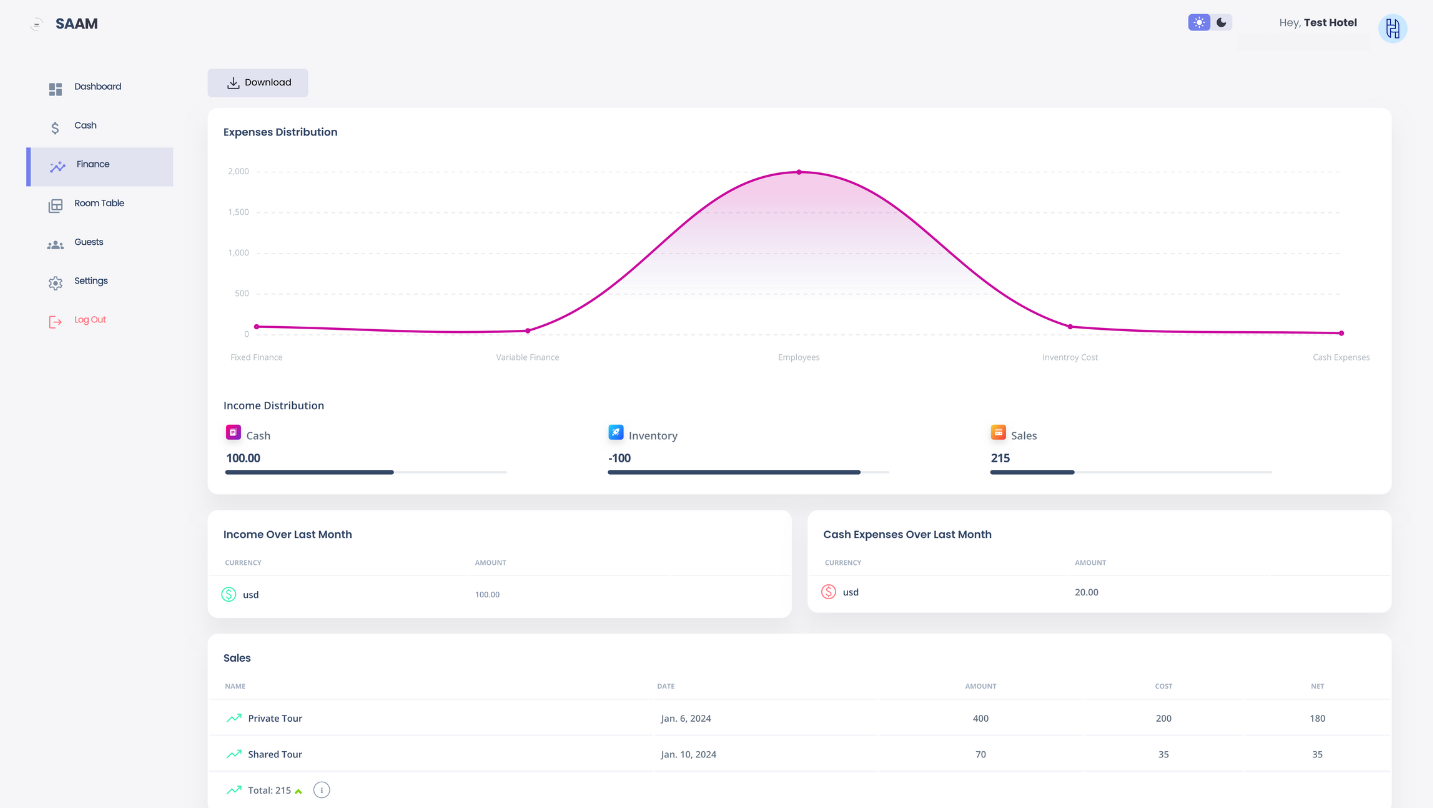Open the Dashboard page in sidebar
Viewport: 1433px width, 808px height.
point(97,87)
